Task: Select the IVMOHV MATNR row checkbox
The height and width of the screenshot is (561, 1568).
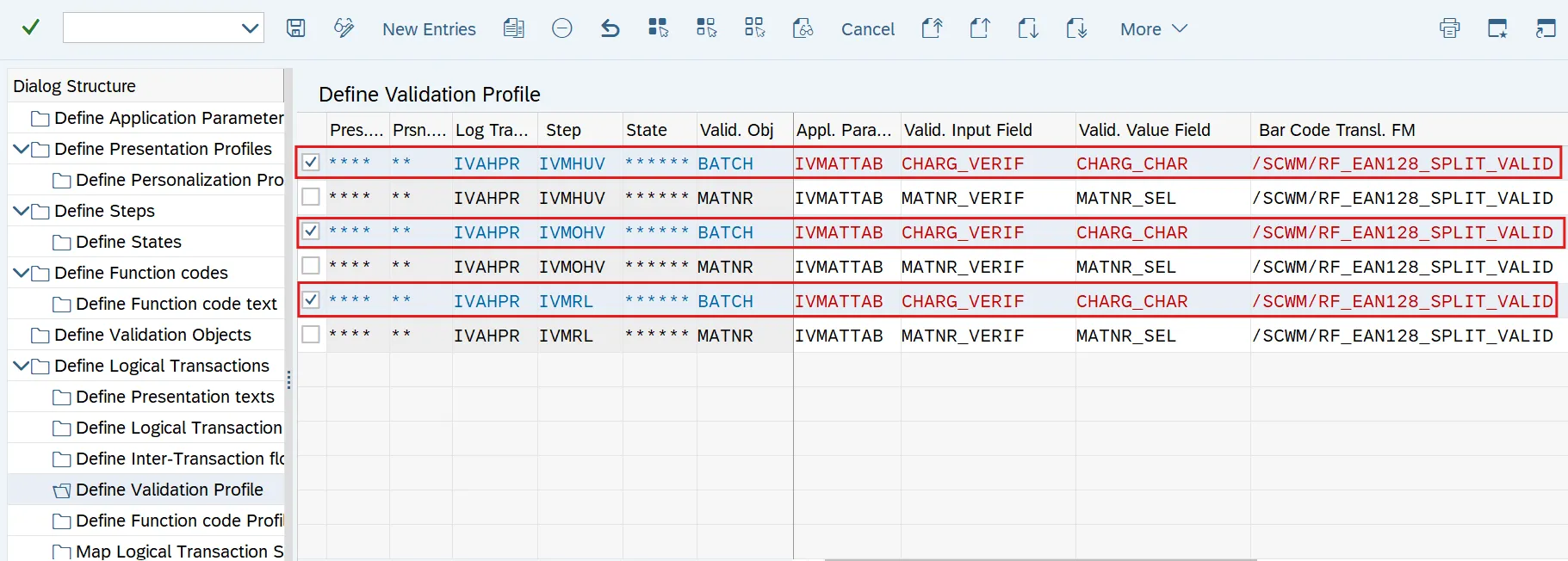Action: tap(311, 266)
